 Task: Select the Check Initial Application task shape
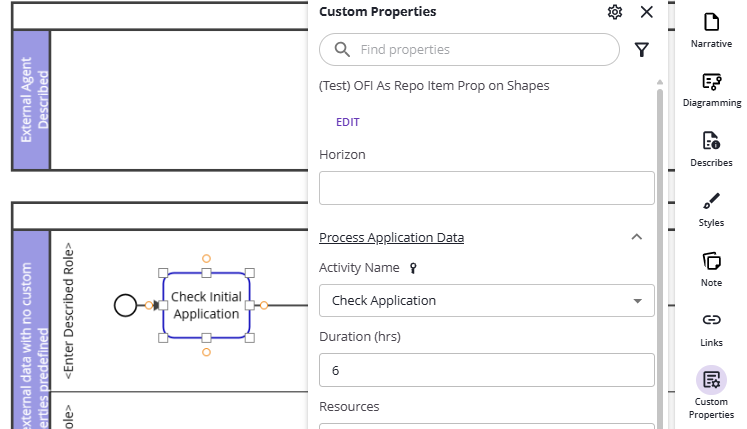206,305
